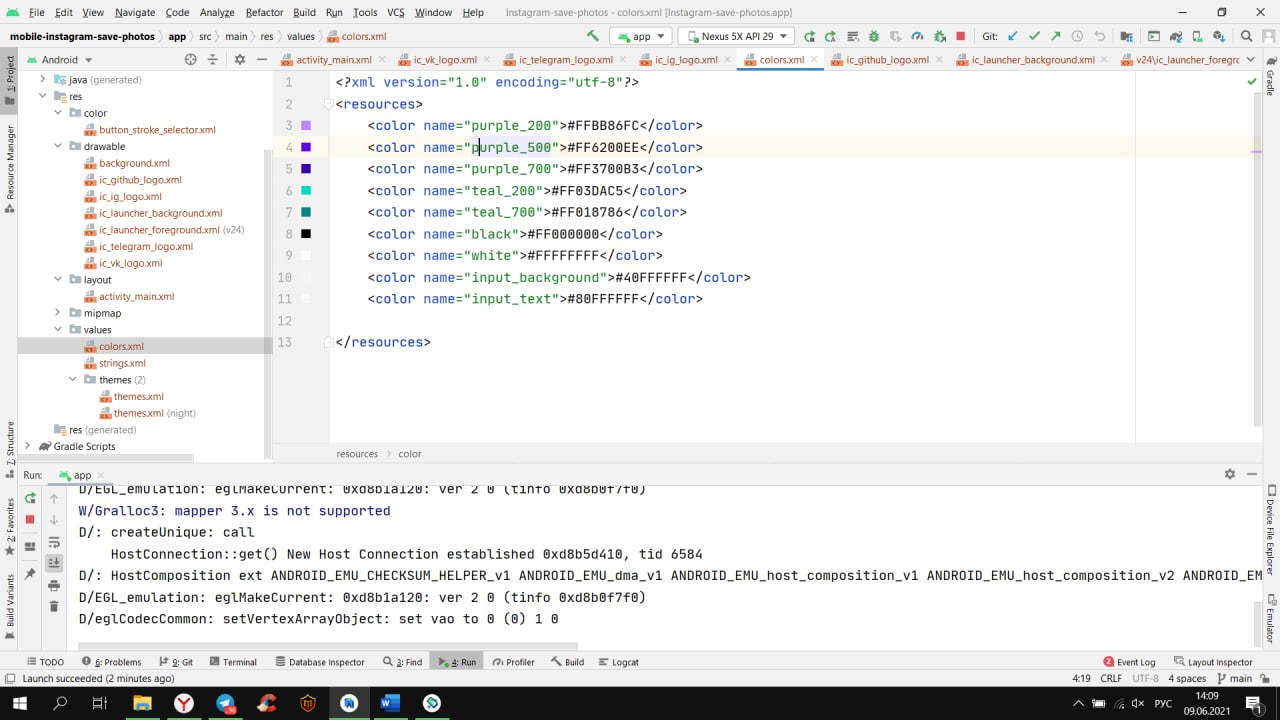Select strings.xml in project tree
The image size is (1280, 720).
[122, 363]
